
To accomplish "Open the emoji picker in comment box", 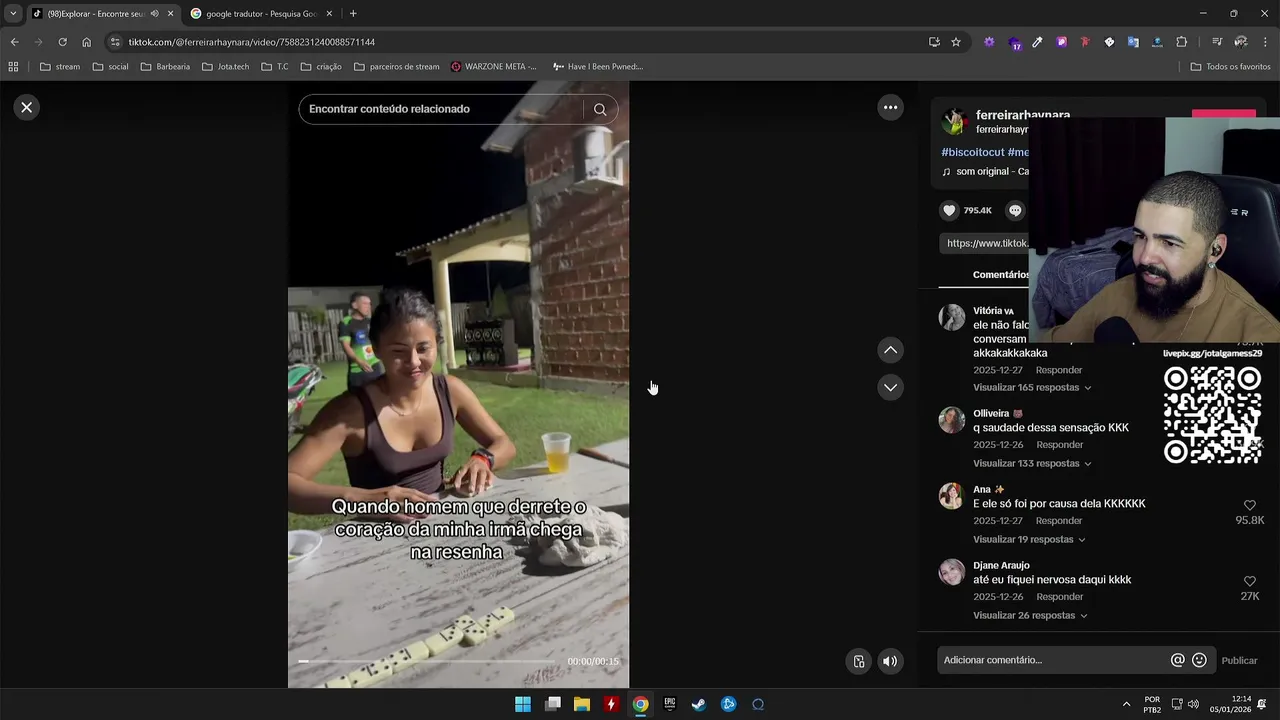I will (x=1200, y=660).
